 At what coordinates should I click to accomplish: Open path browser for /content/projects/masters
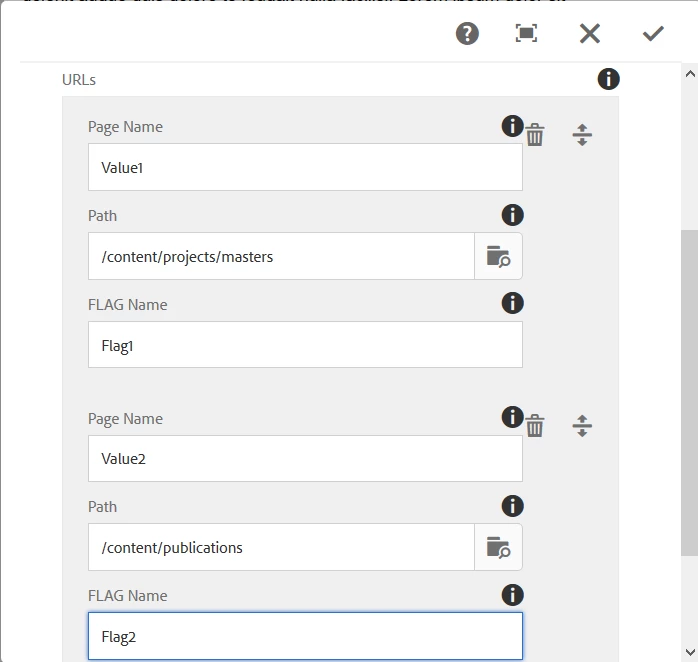pyautogui.click(x=498, y=257)
